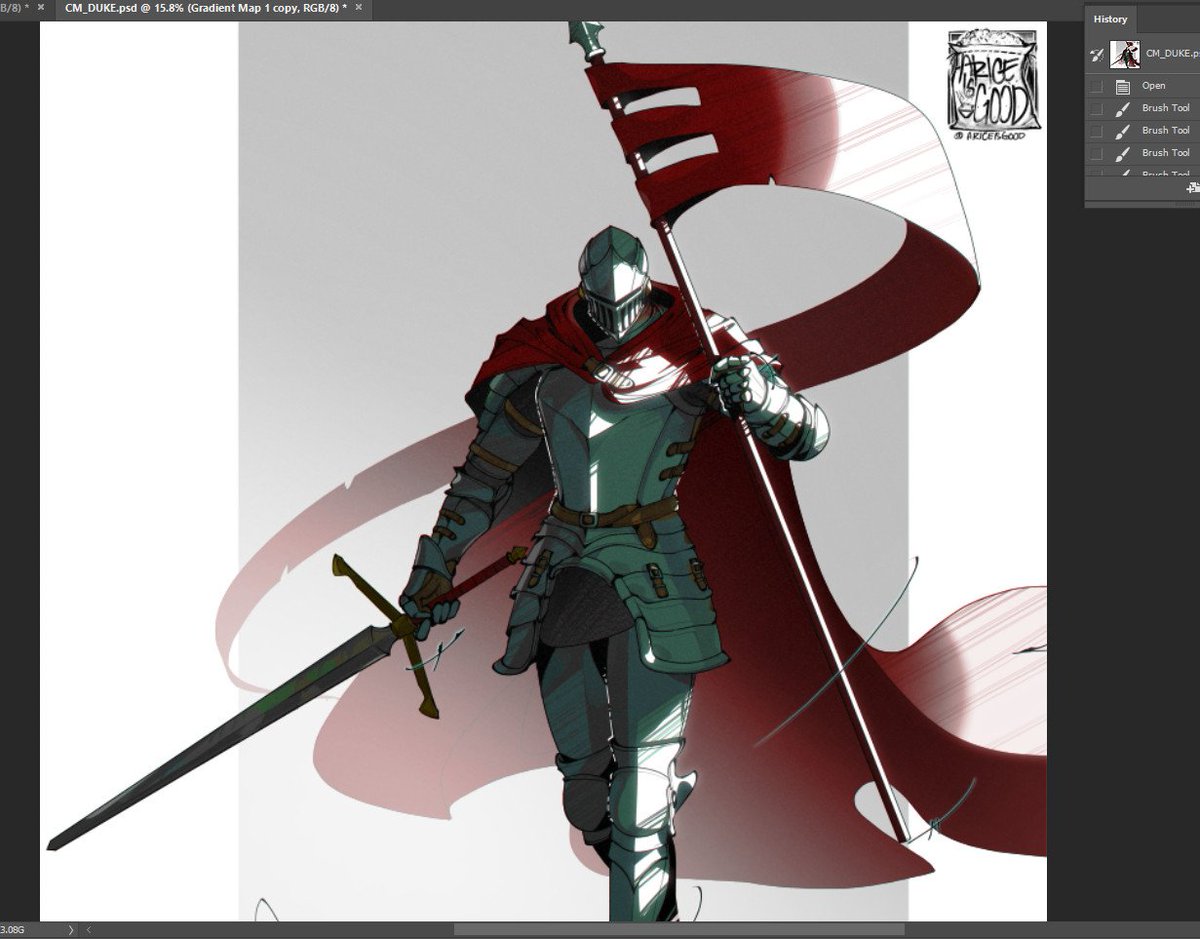Create new document from current history state

1193,188
